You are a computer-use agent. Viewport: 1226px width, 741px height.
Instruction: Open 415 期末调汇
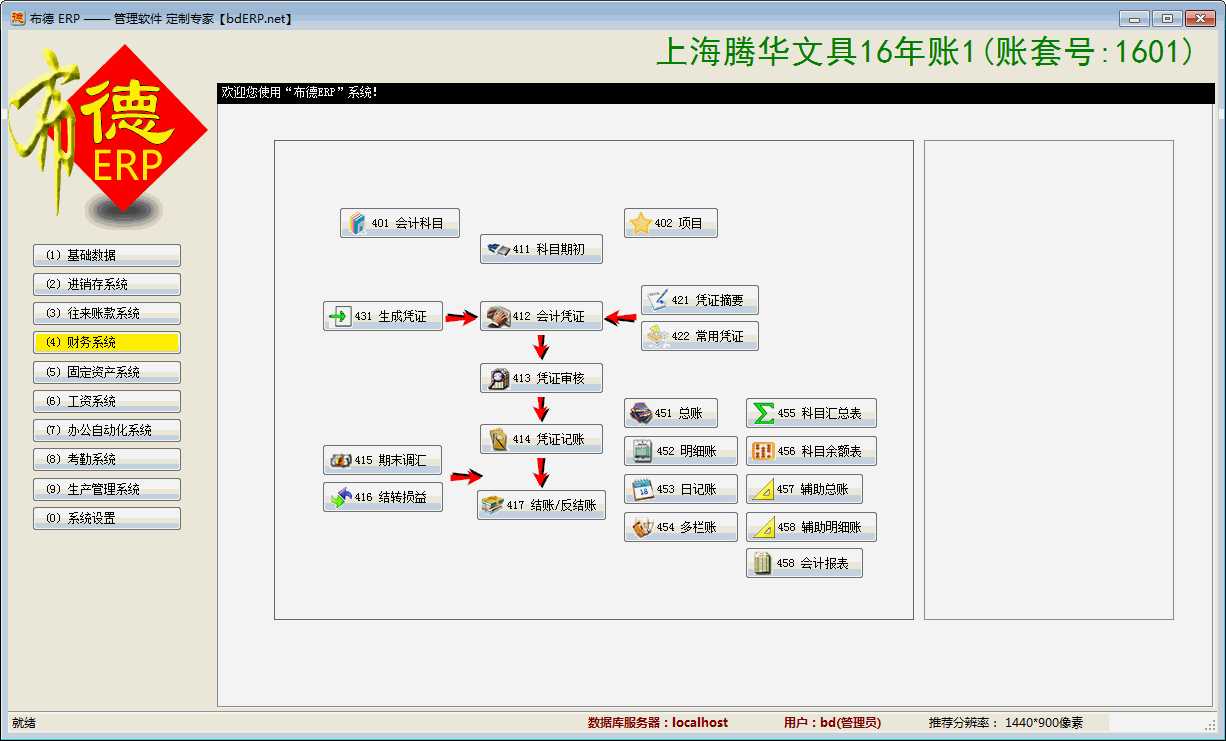pos(382,460)
